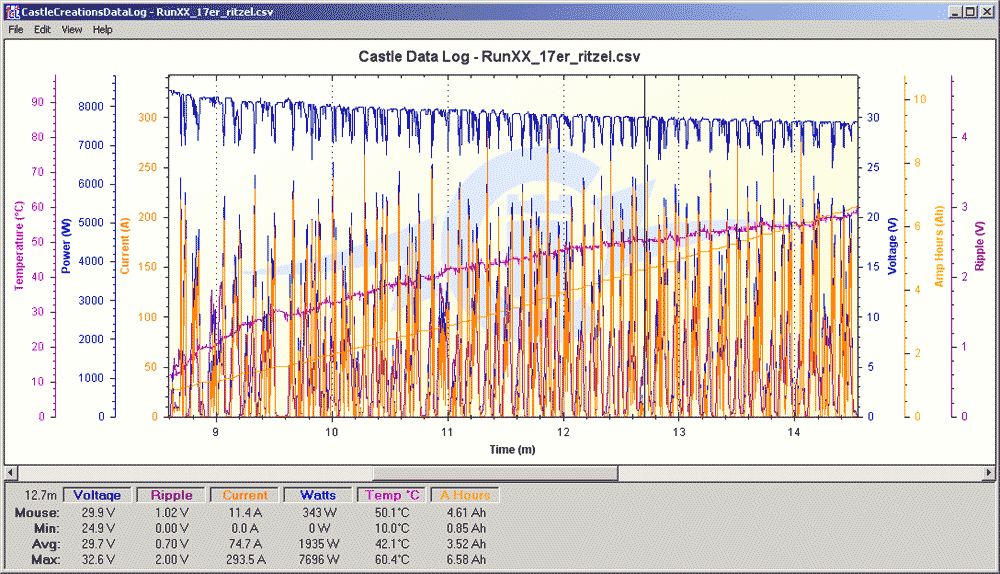Screen dimensions: 1000x574
Task: Click the Current (A) axis label
Action: (x=124, y=246)
